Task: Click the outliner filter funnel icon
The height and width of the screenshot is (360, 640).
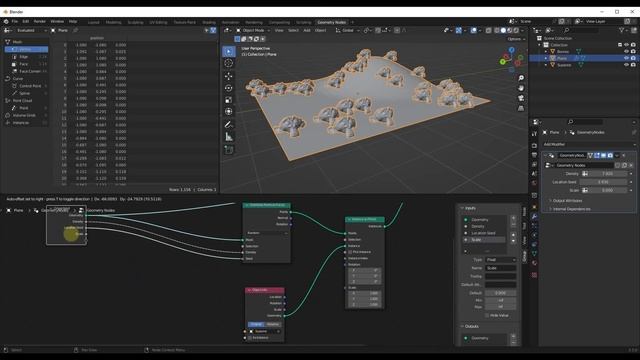Action: (622, 30)
